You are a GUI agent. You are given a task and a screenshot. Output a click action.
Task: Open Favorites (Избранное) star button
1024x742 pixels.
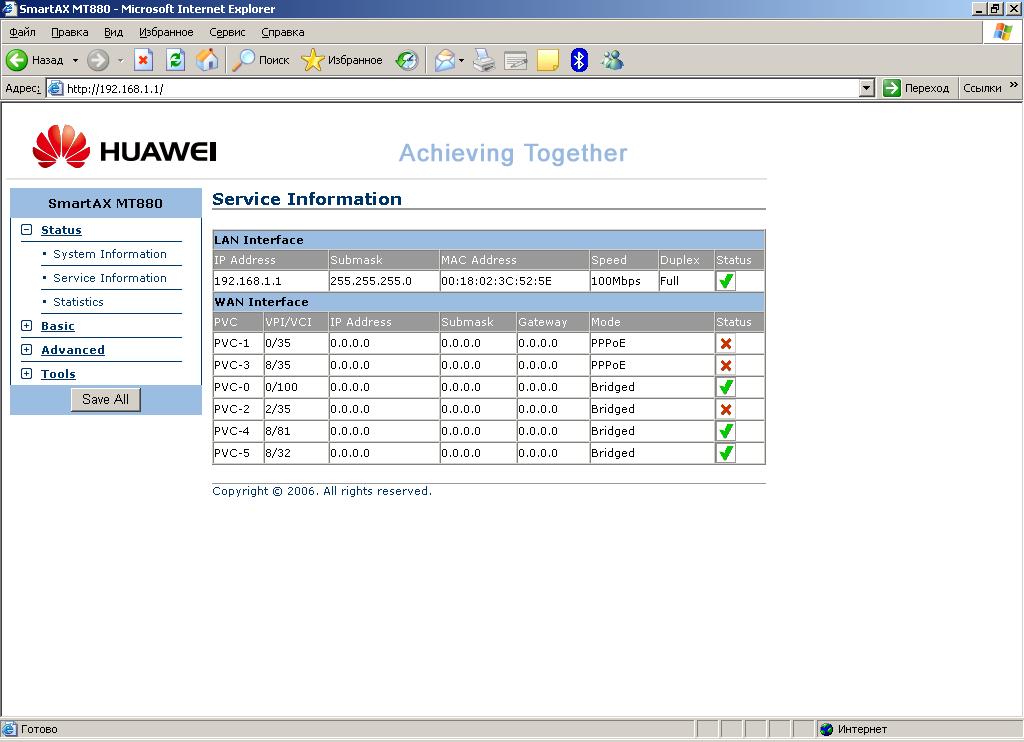342,60
